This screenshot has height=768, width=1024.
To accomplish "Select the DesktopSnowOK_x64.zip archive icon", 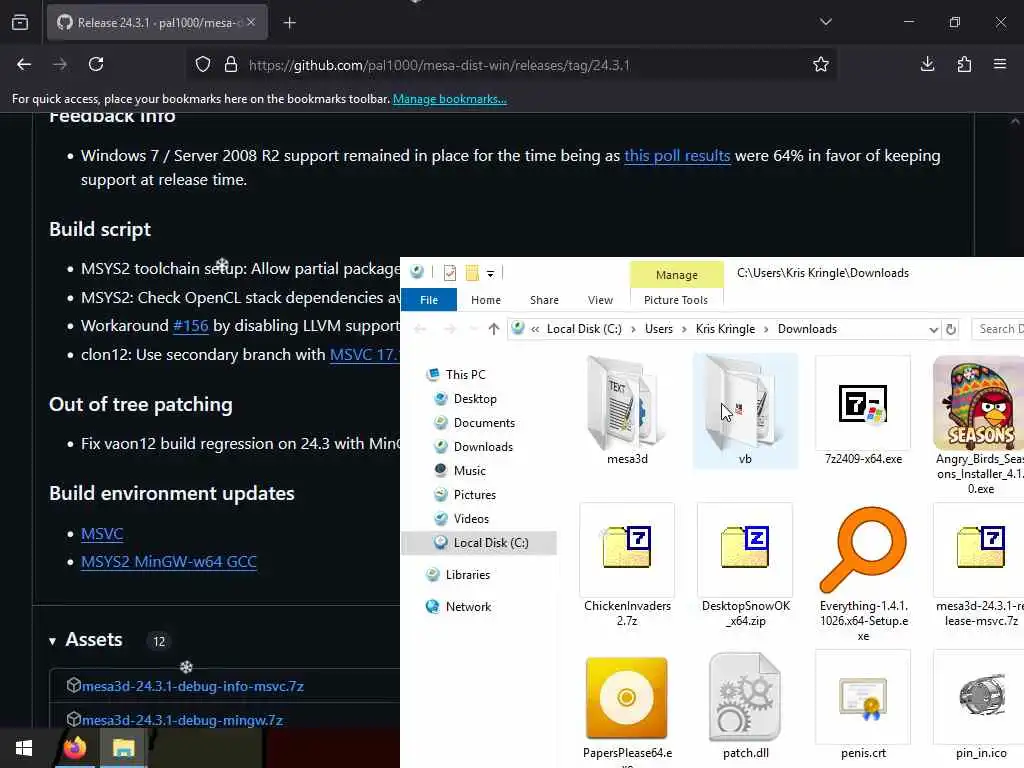I will click(x=745, y=548).
